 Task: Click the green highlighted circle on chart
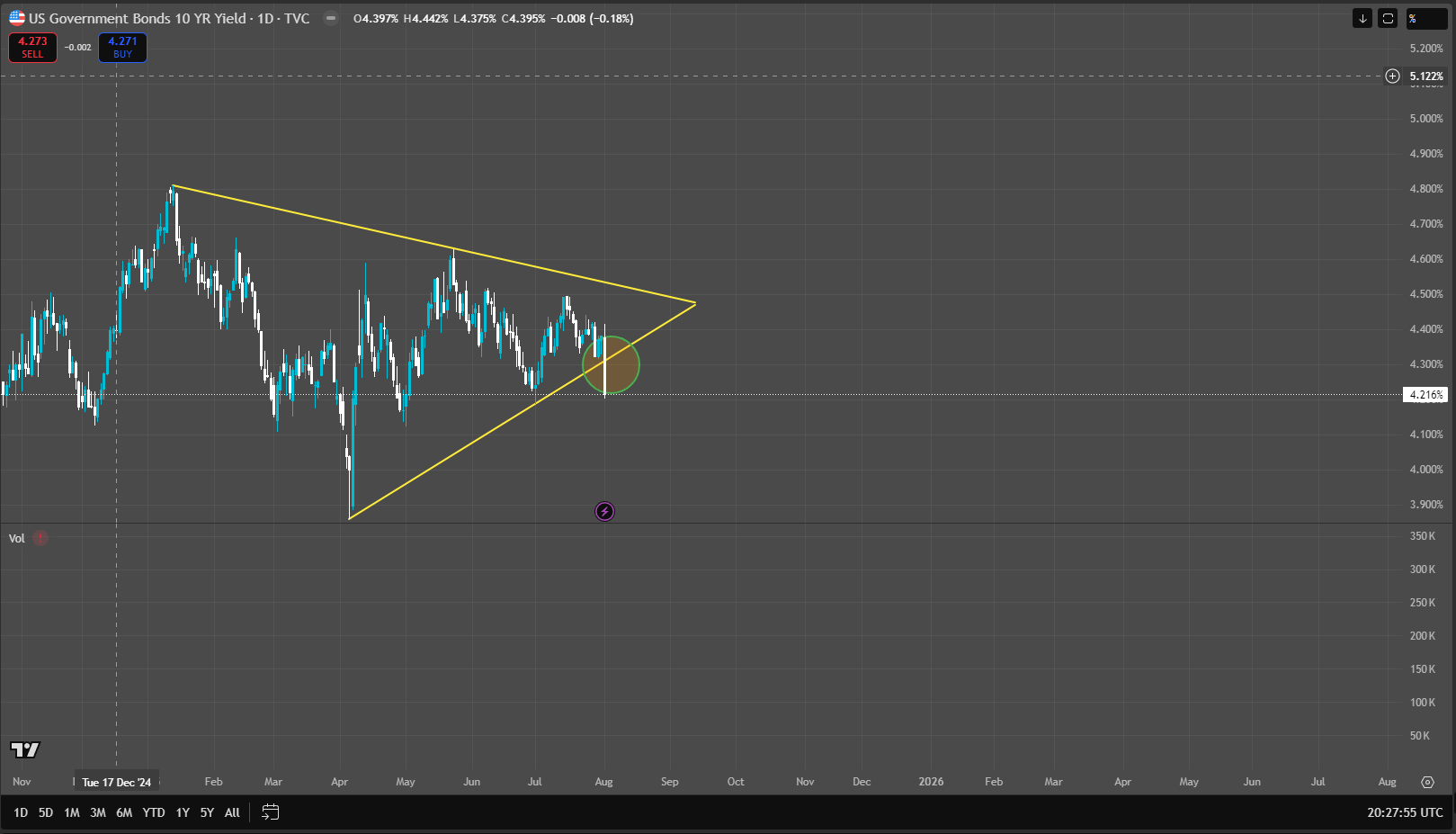point(612,365)
